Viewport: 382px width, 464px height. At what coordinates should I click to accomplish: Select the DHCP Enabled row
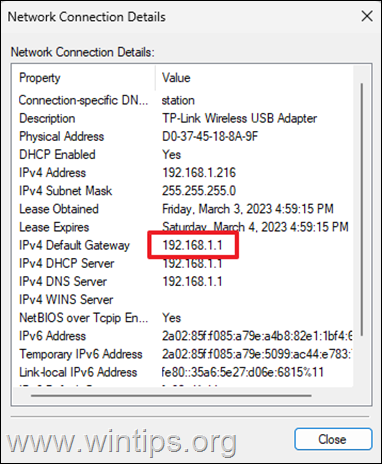click(182, 155)
